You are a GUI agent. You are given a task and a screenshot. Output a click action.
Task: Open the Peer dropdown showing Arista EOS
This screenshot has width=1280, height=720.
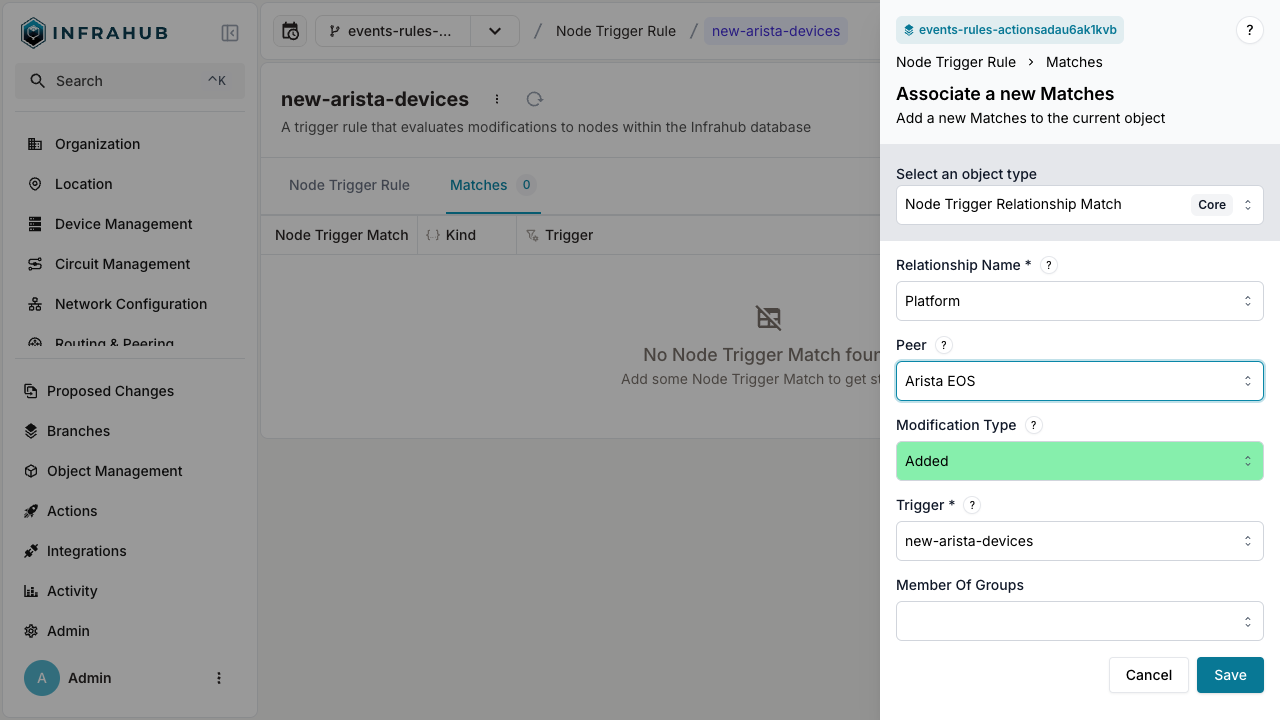[x=1079, y=381]
